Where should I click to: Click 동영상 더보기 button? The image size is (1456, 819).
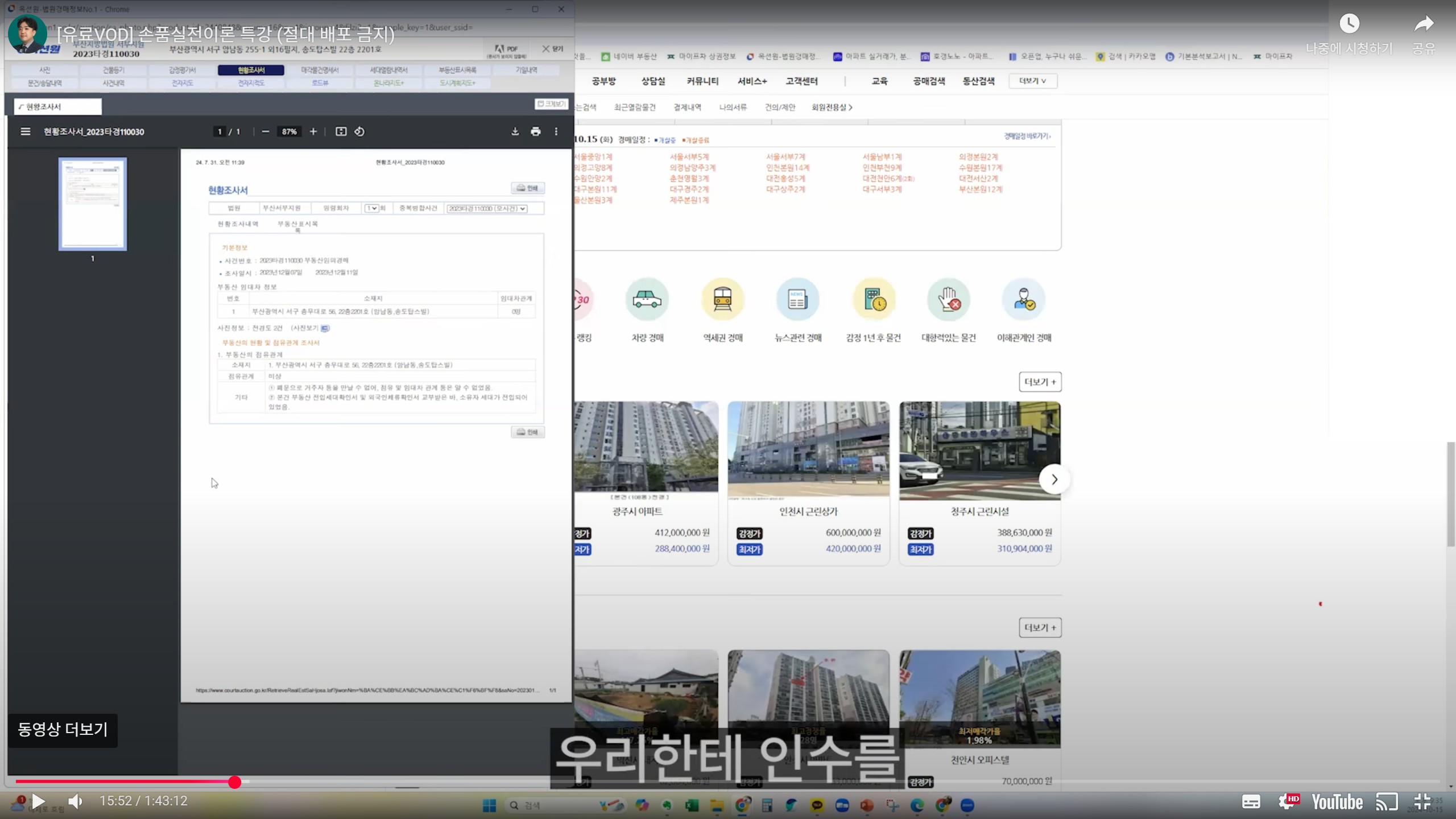point(63,730)
